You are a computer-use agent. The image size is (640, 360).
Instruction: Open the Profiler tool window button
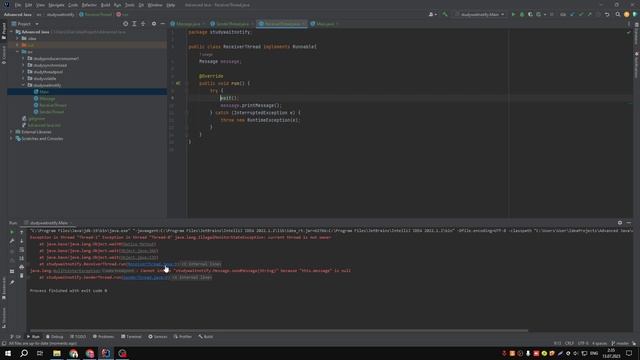pyautogui.click(x=182, y=337)
